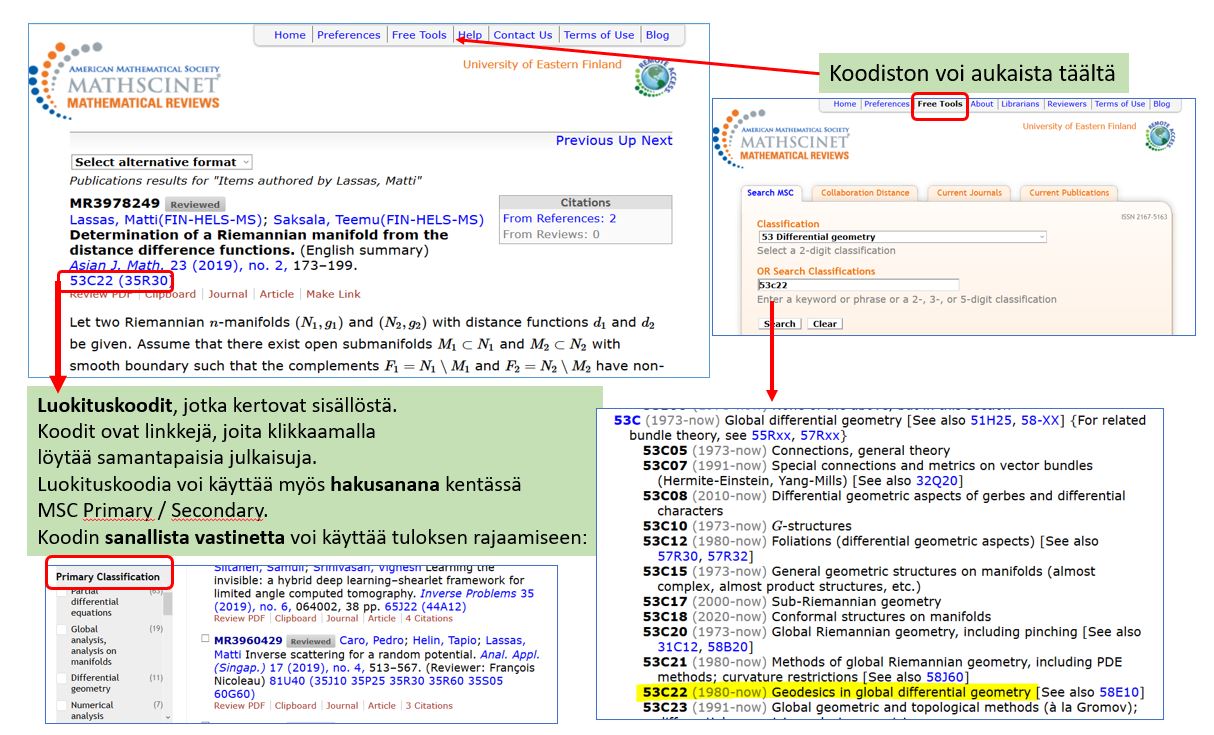Click the Clear button beside Search
1214x735 pixels.
[824, 324]
